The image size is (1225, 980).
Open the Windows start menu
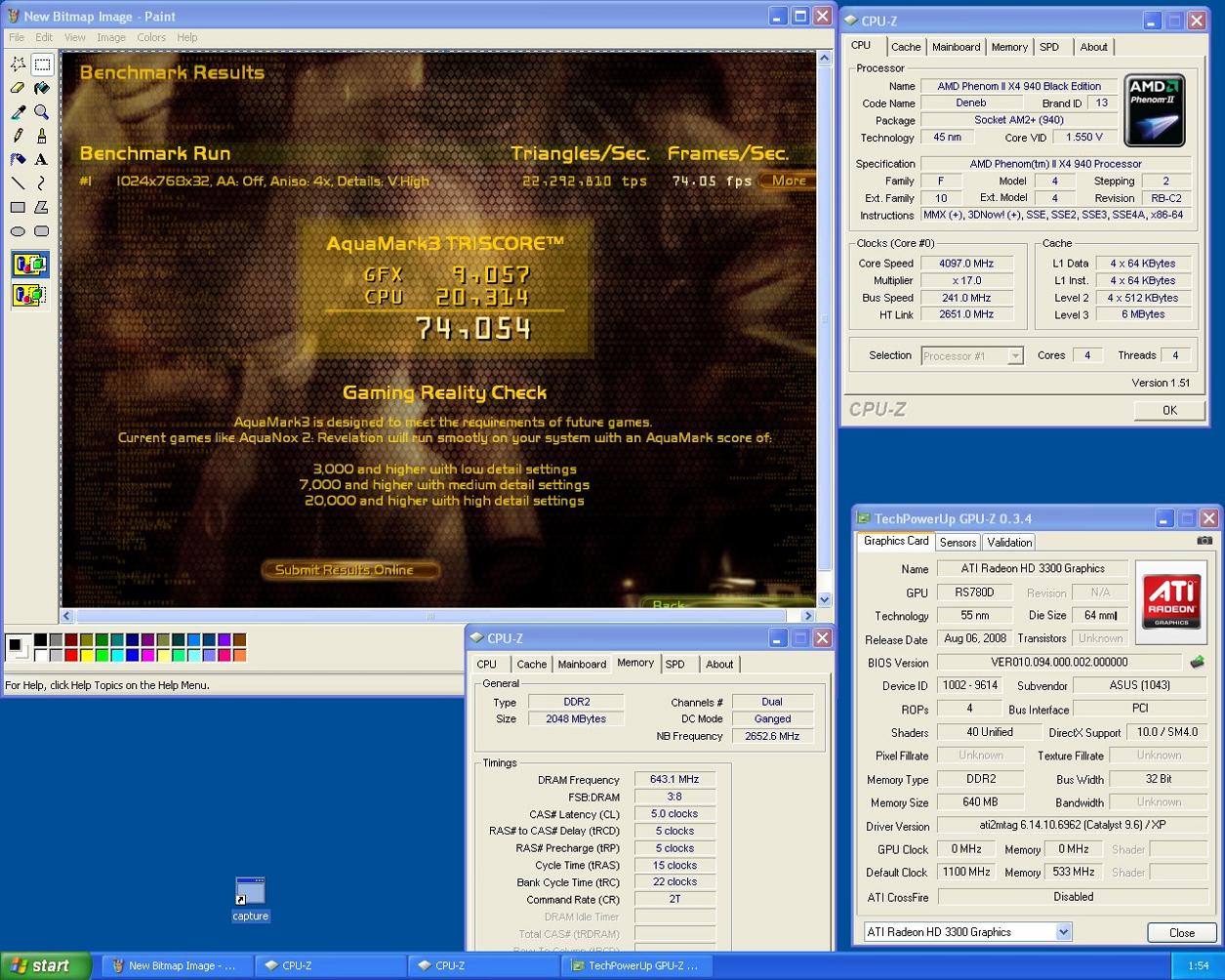tap(46, 966)
